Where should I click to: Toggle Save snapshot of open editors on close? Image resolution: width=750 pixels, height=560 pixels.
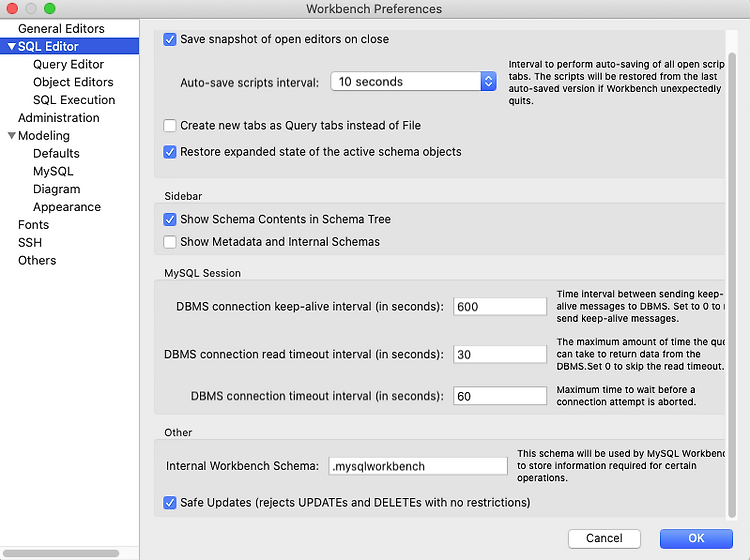(x=170, y=39)
